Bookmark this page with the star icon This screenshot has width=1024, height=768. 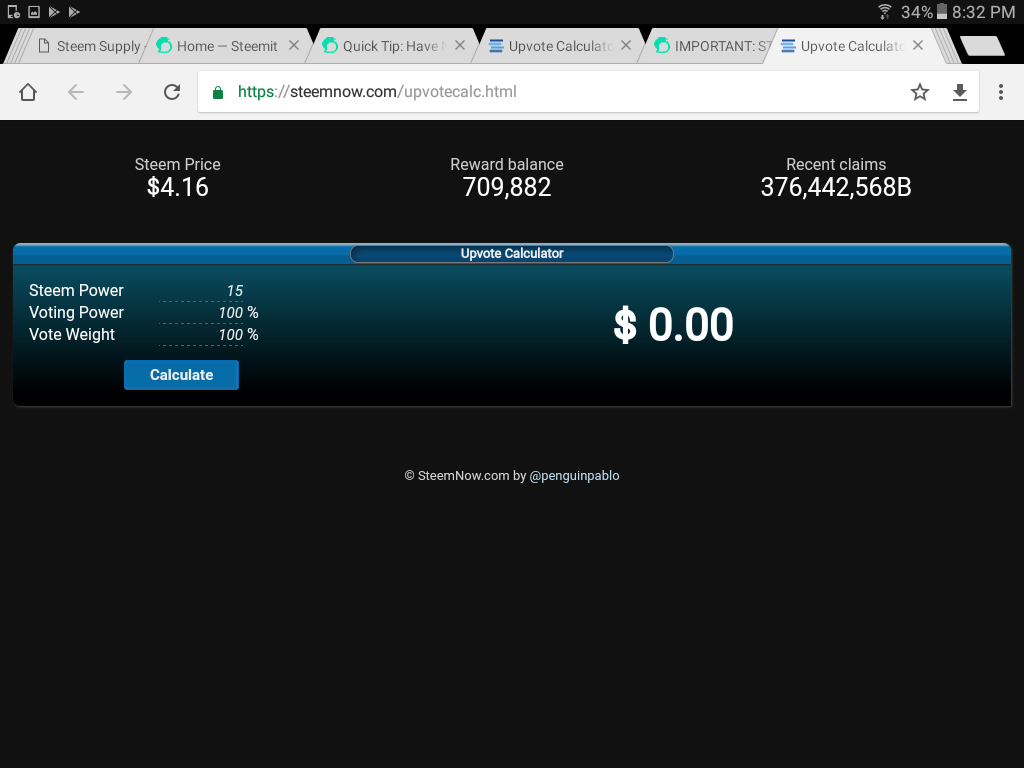point(920,92)
